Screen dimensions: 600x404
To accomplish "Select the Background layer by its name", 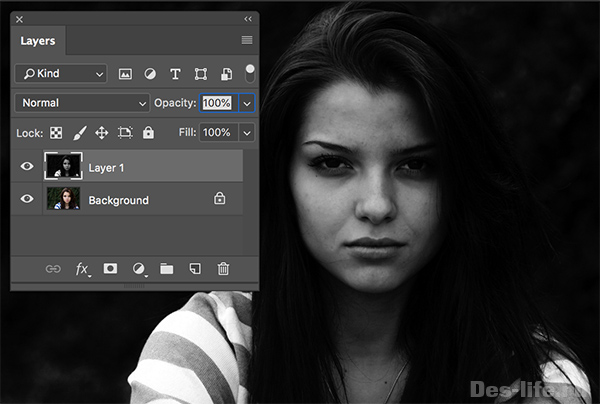I will click(118, 200).
